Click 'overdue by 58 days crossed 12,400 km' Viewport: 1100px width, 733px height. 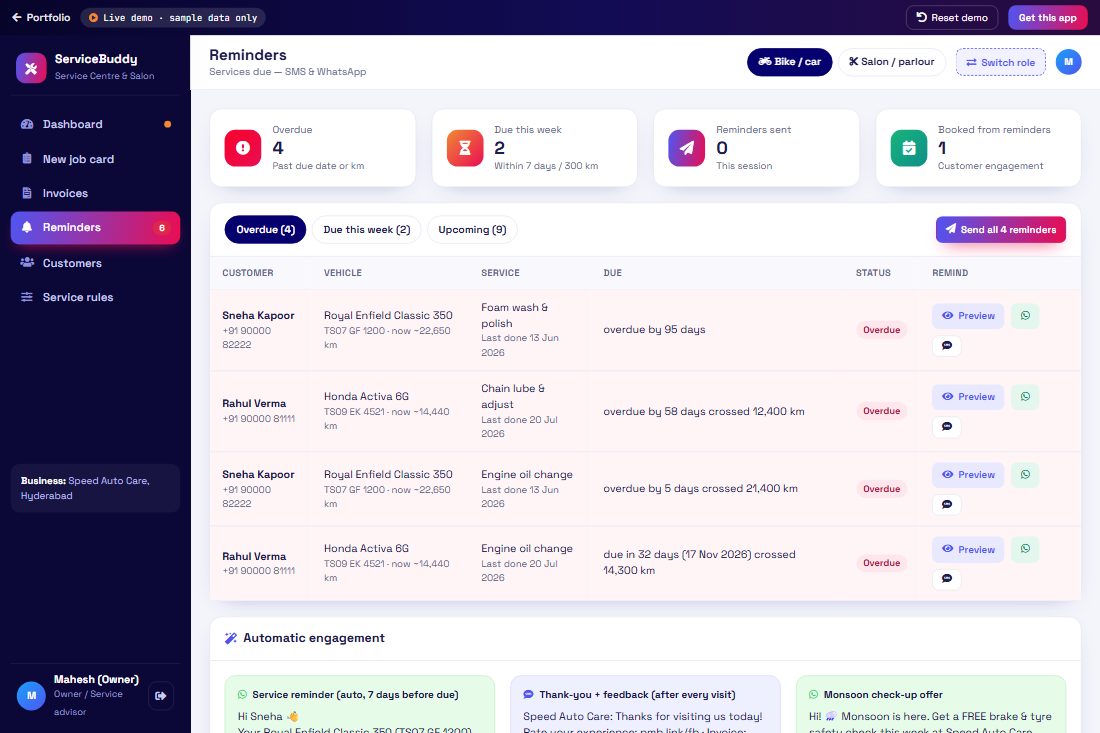pos(704,412)
